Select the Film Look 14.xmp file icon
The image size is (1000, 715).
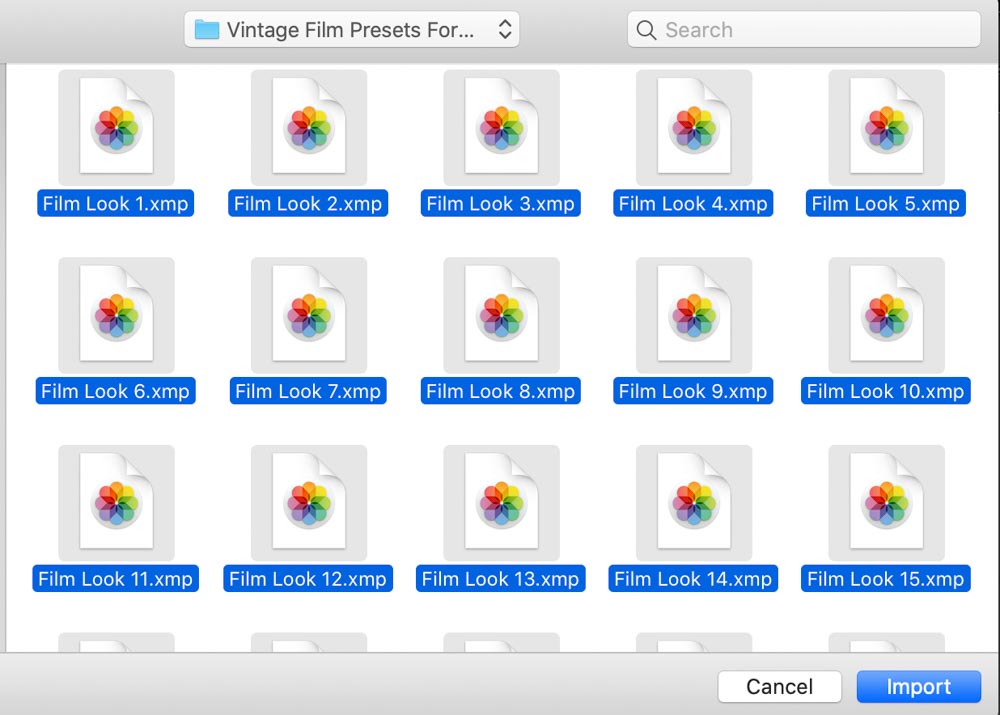(x=694, y=503)
